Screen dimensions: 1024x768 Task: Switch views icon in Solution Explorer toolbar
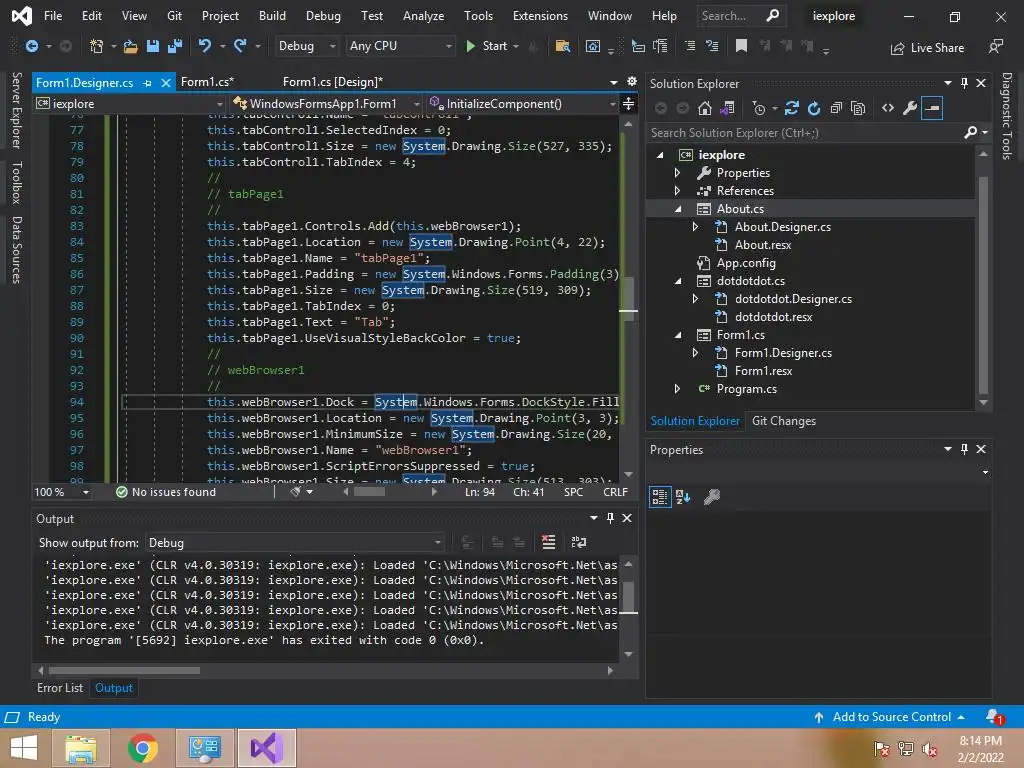tap(728, 108)
